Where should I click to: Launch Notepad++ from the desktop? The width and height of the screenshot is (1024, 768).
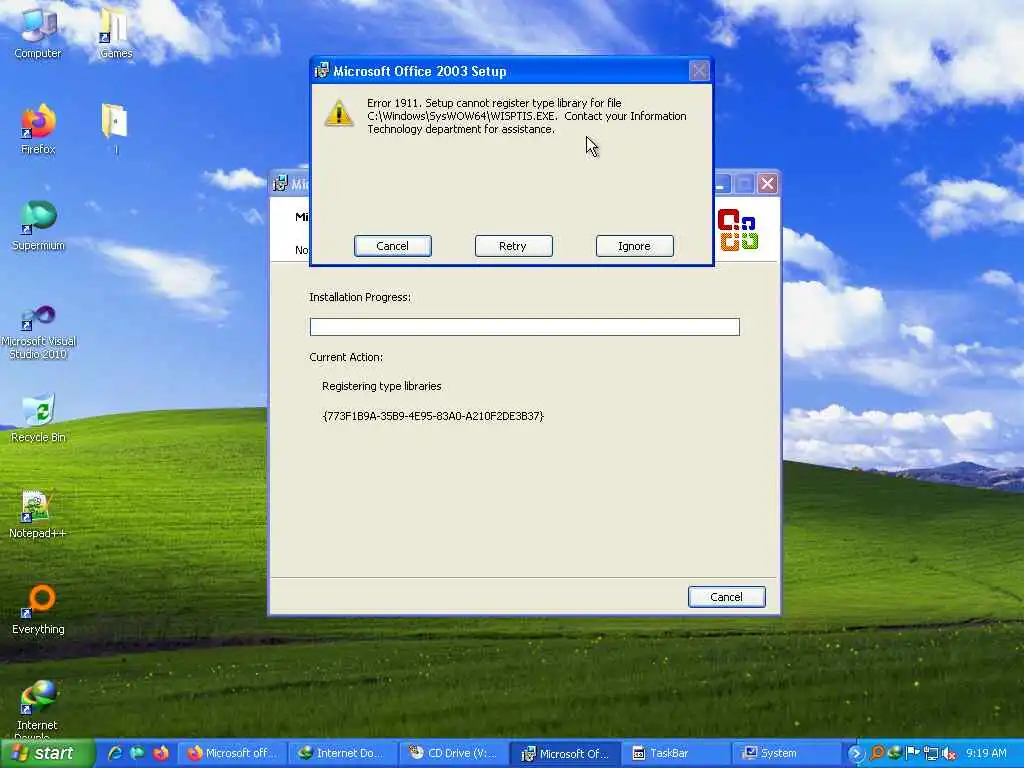tap(38, 515)
